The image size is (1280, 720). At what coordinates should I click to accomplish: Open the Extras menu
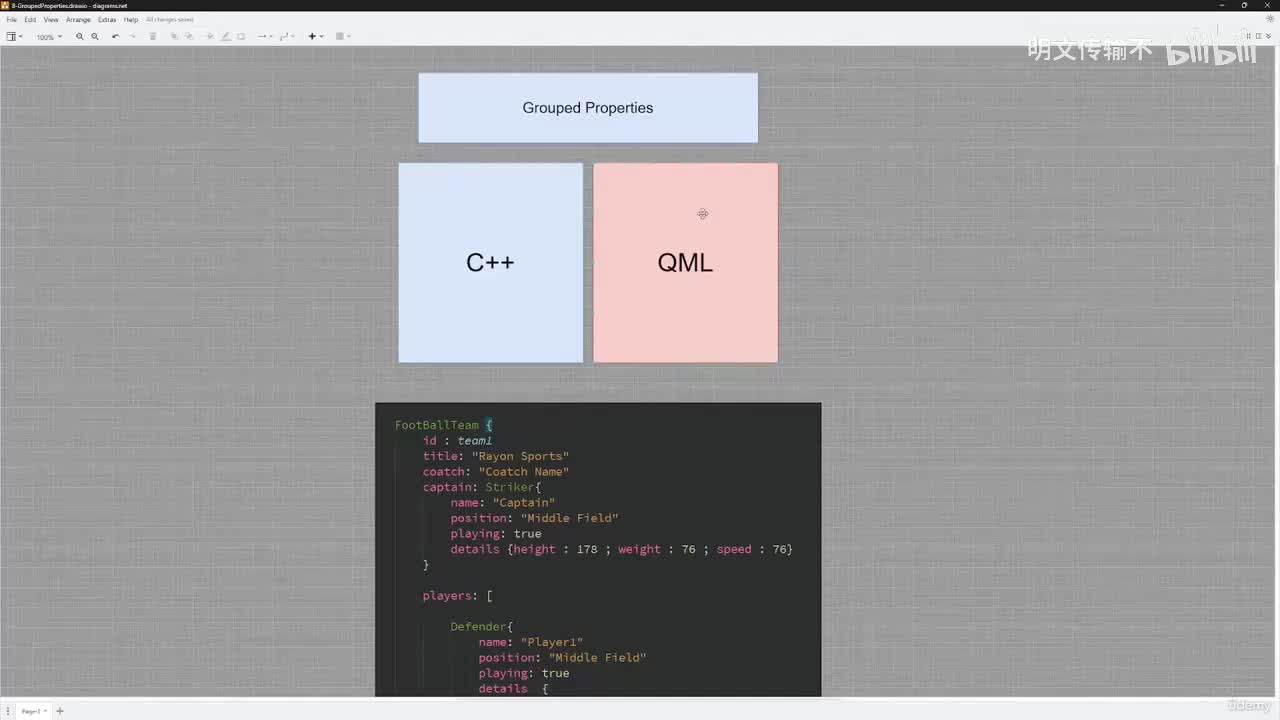pyautogui.click(x=107, y=20)
